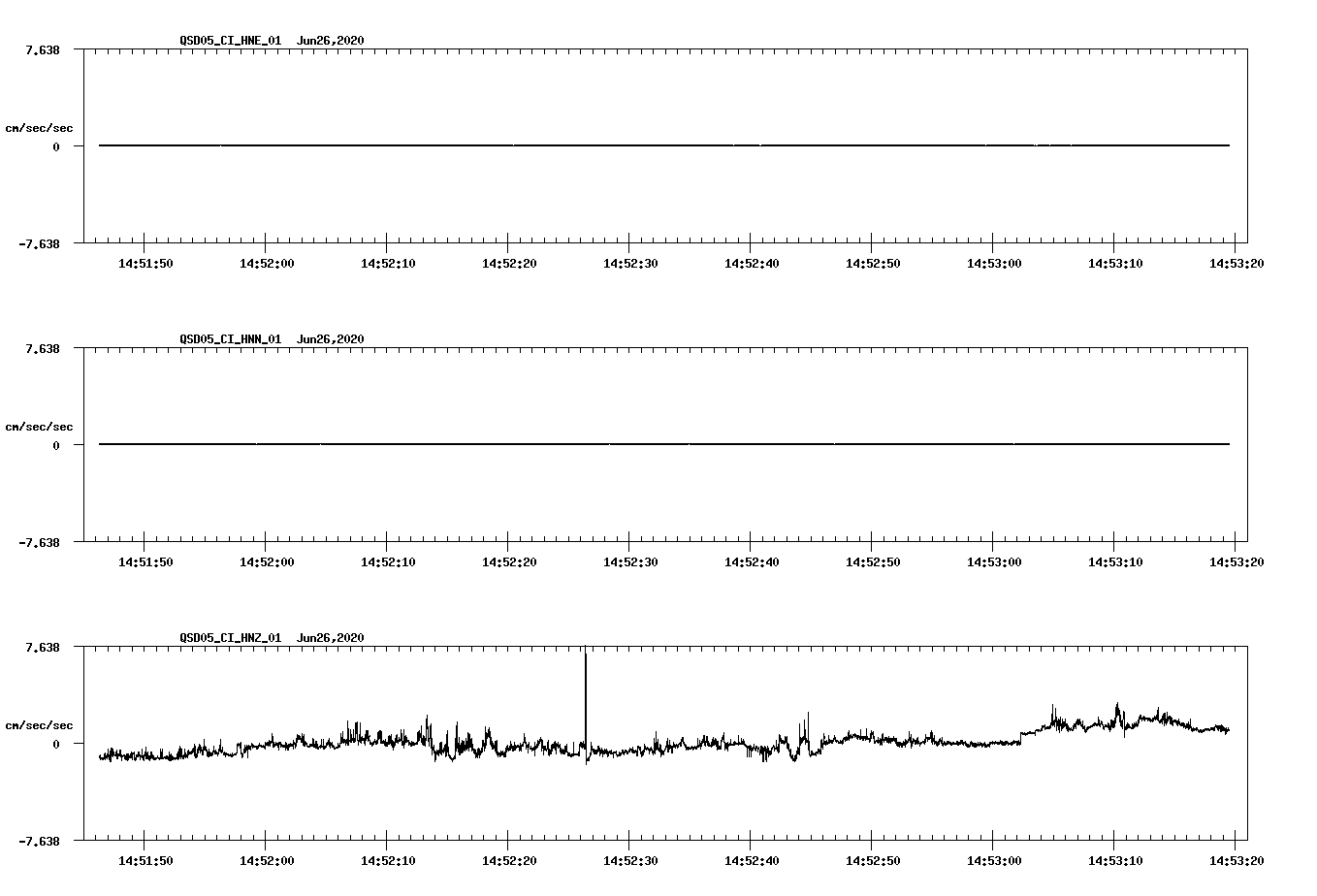Click the cm/sec/sec unit label of the HNE plot
The height and width of the screenshot is (896, 1317).
[x=40, y=128]
